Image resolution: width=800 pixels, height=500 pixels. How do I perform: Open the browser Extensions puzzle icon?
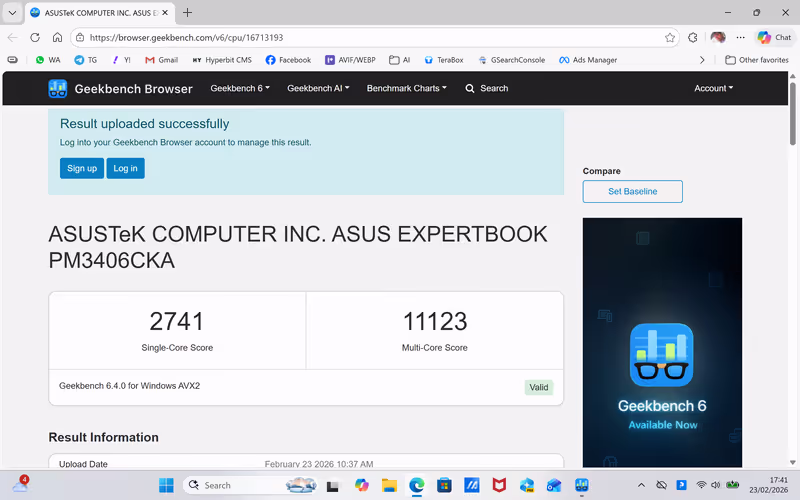click(x=693, y=37)
